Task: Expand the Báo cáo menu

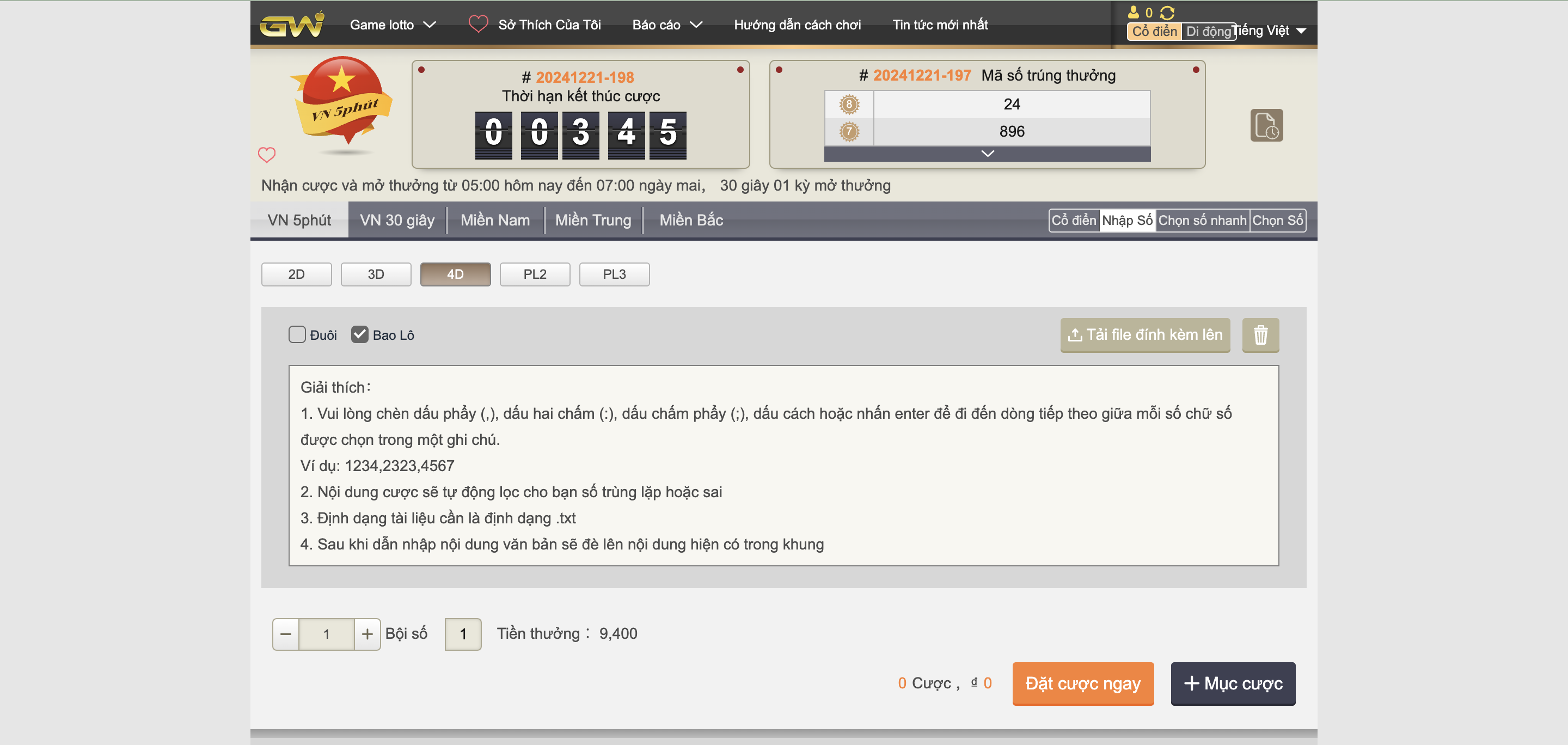Action: pyautogui.click(x=666, y=25)
